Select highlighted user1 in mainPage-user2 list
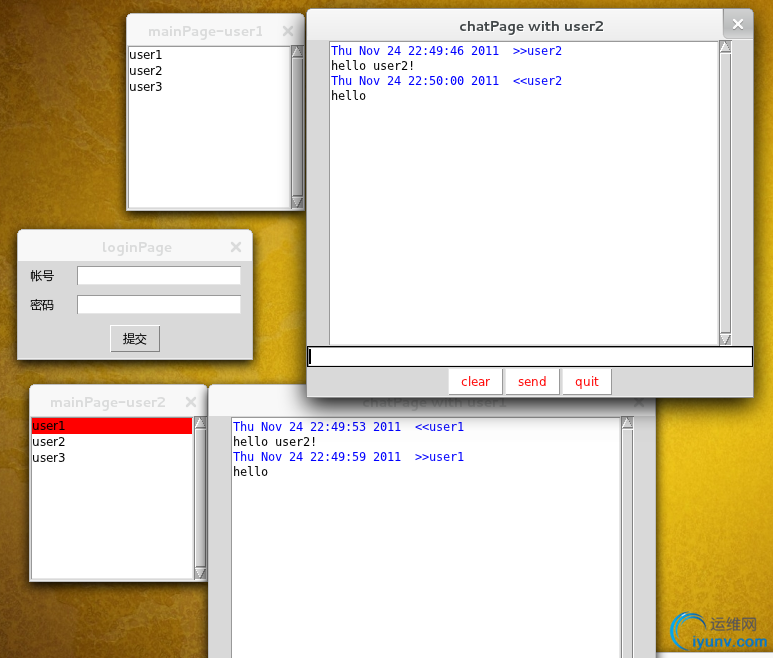This screenshot has height=658, width=773. point(112,426)
